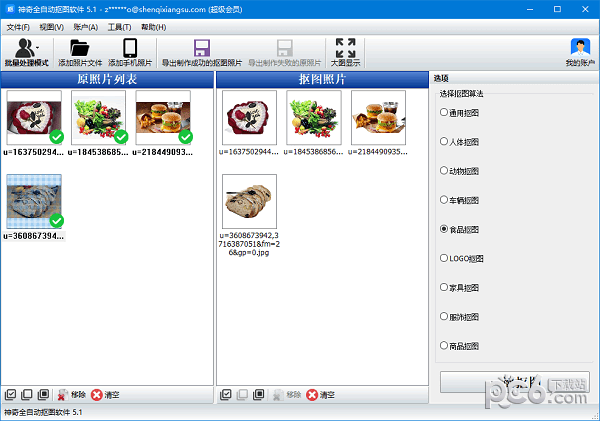The width and height of the screenshot is (600, 421).
Task: Select the 动物抠图 radio option
Action: 445,171
